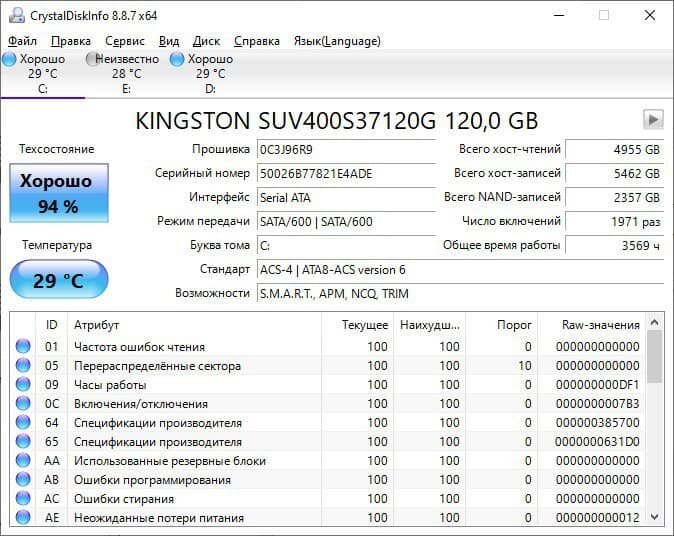This screenshot has height=536, width=674.
Task: Click status orb for attribute 65
Action: pyautogui.click(x=23, y=441)
